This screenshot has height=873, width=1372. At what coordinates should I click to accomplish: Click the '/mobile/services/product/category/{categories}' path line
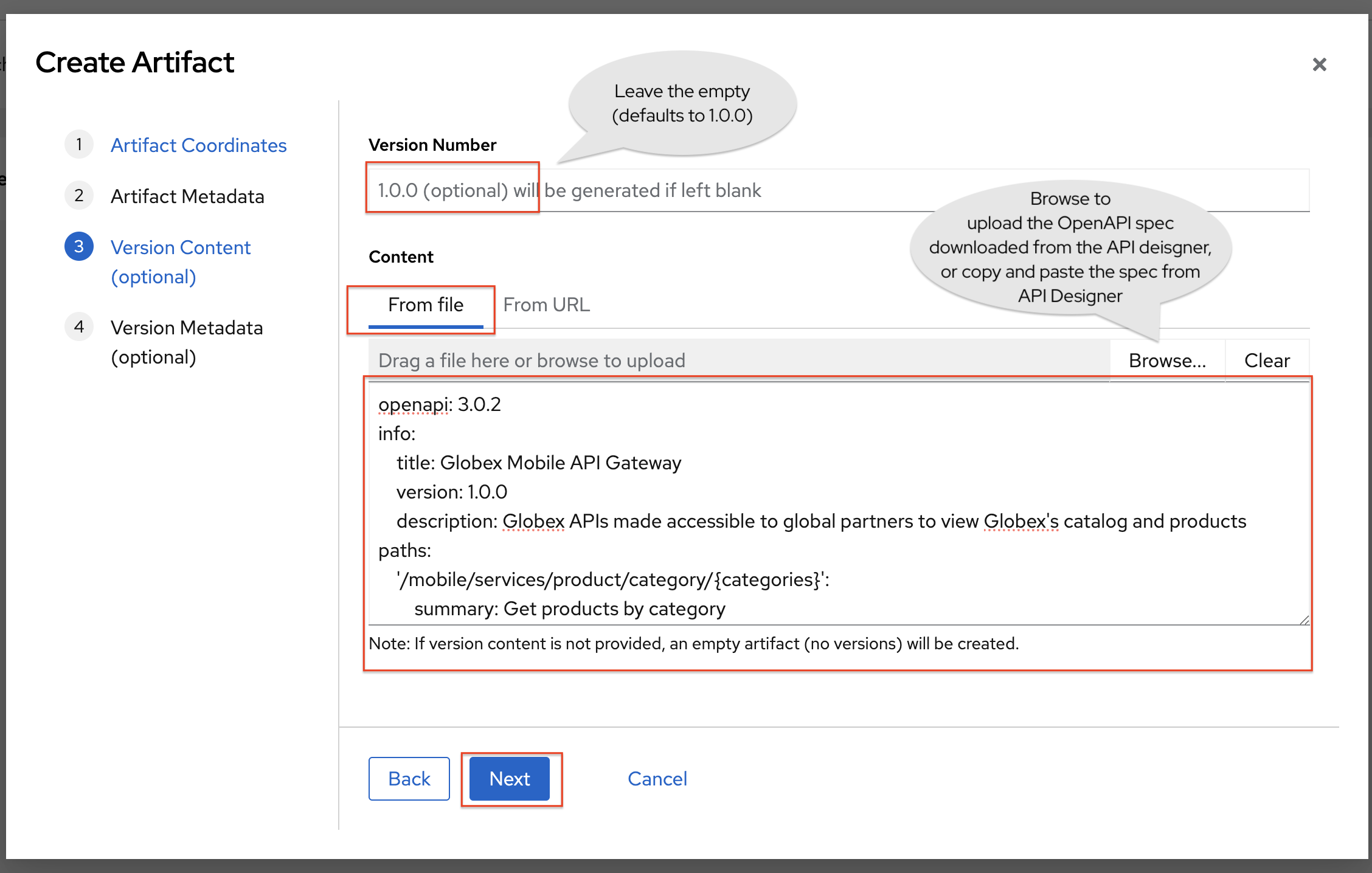click(613, 579)
